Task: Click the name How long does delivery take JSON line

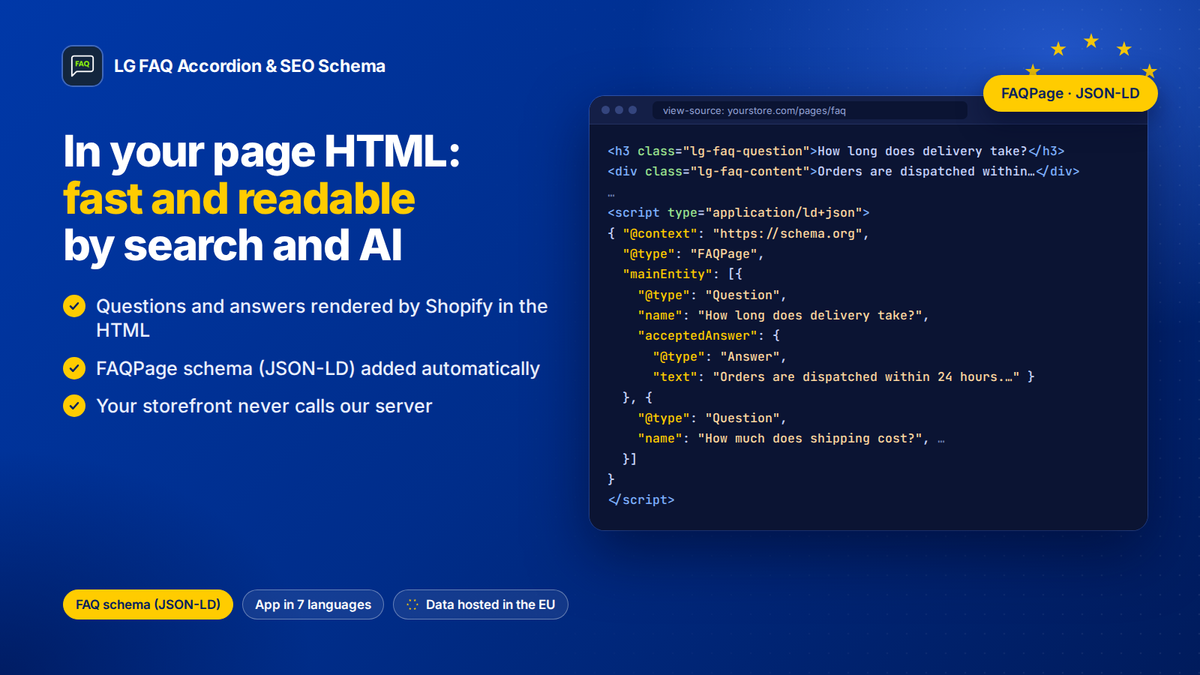Action: (784, 315)
